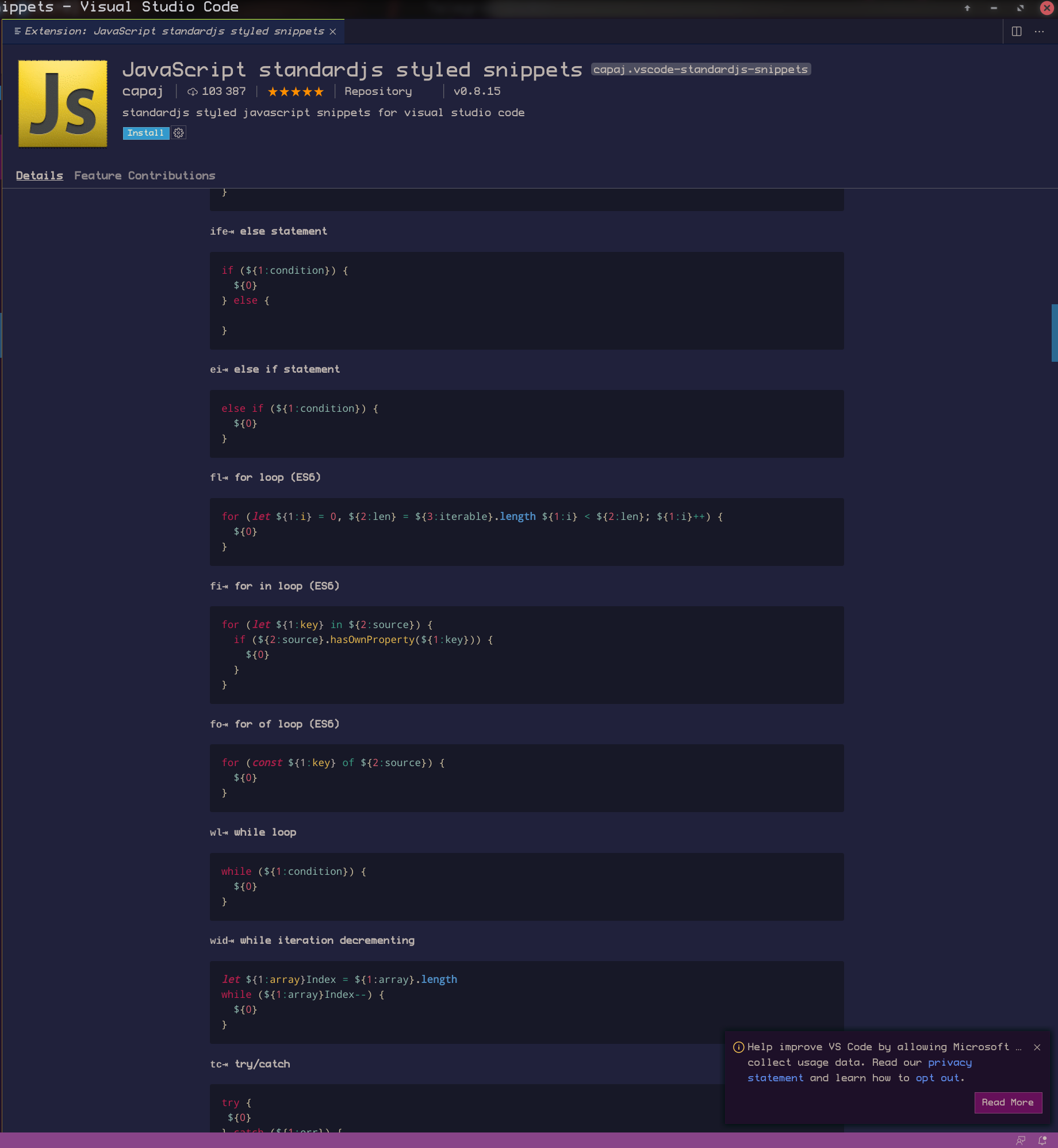Click the 'else if (${1:condition})' code line
Image resolution: width=1058 pixels, height=1148 pixels.
coord(300,408)
